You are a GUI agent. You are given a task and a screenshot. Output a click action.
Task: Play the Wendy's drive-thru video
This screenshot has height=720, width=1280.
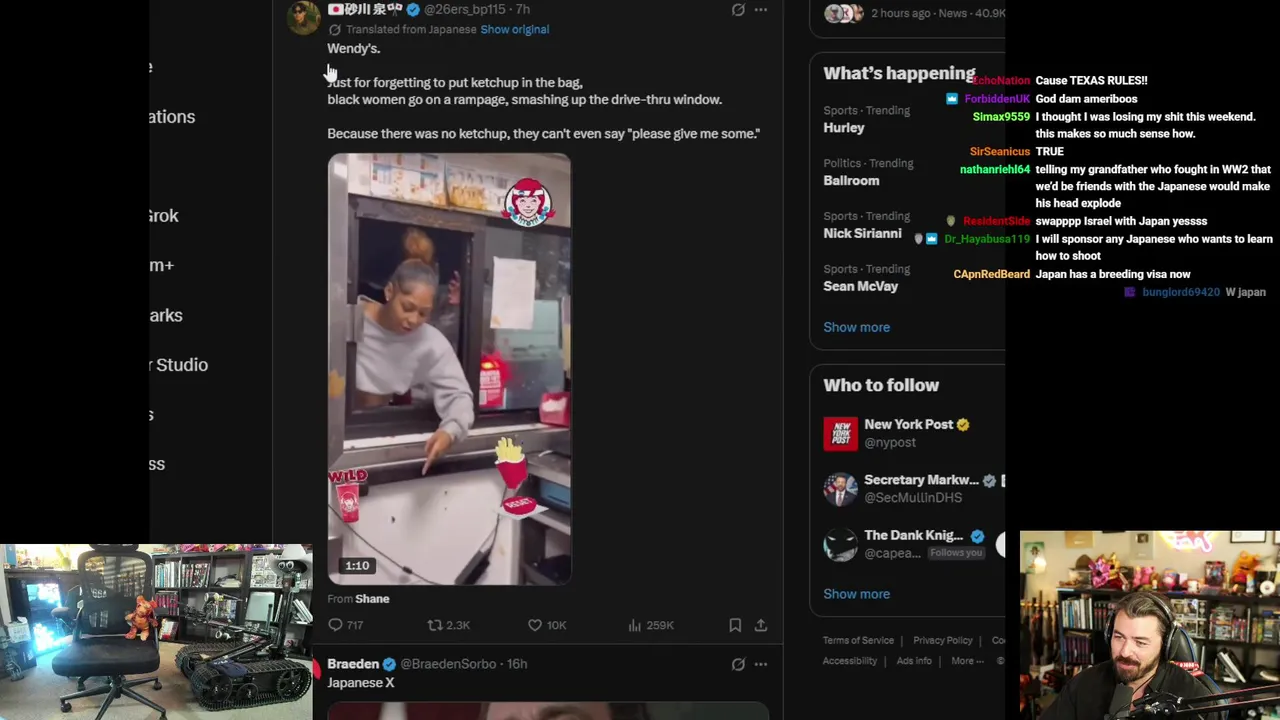pyautogui.click(x=449, y=368)
